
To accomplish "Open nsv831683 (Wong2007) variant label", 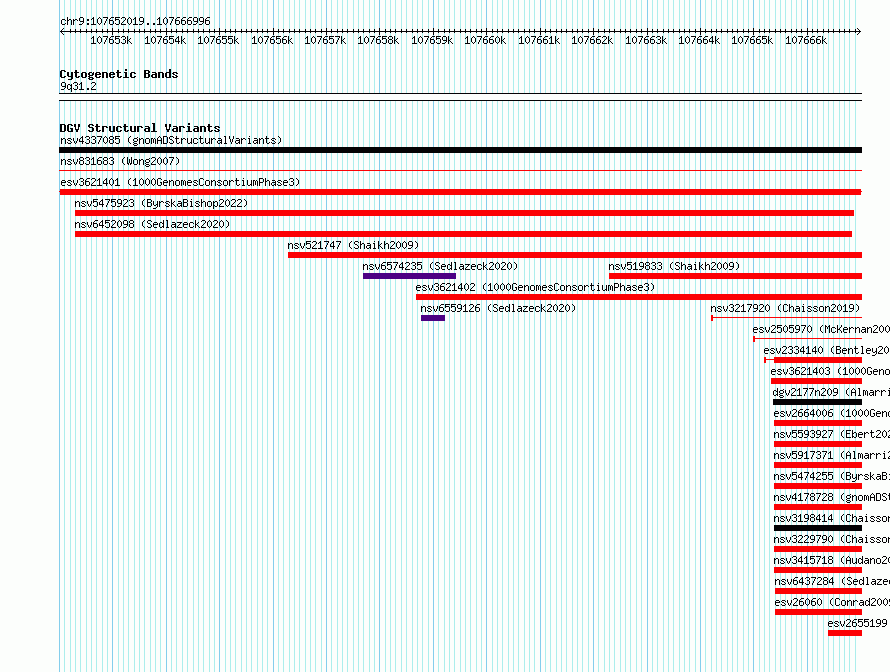I will [120, 161].
